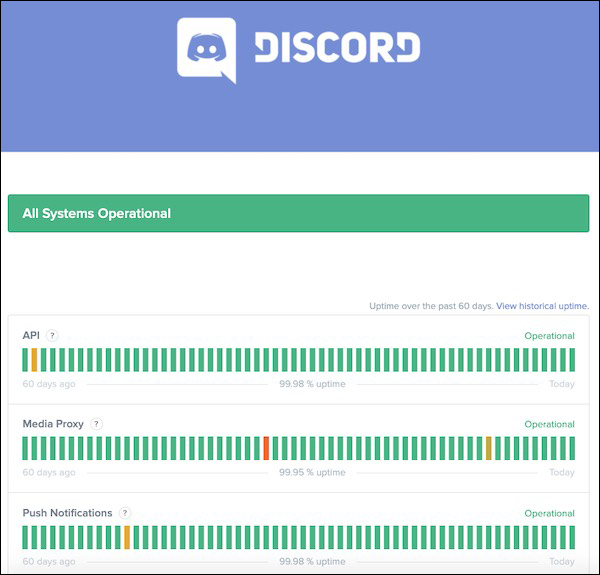Click the first green bar in Media Proxy row
The image size is (600, 575).
(25, 448)
